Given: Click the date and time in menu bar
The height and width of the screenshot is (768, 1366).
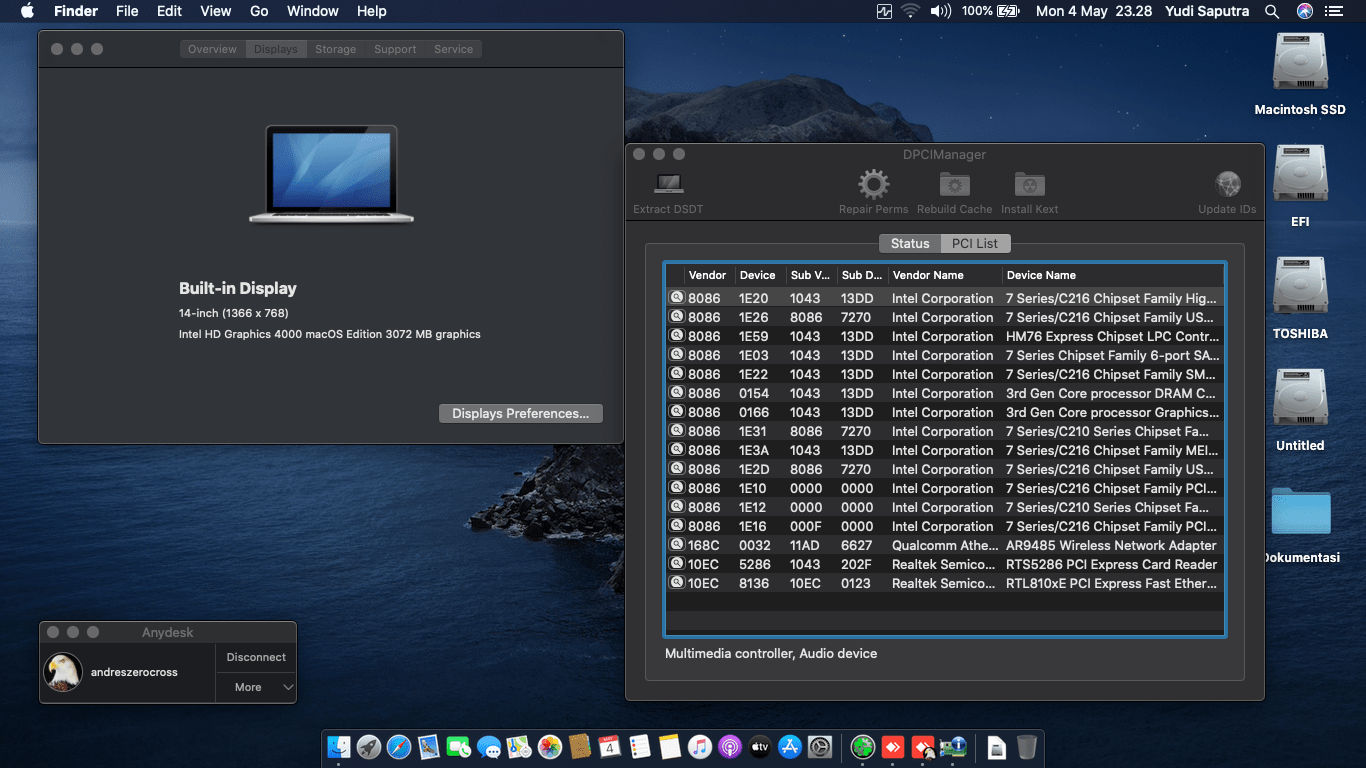Looking at the screenshot, I should (1094, 11).
